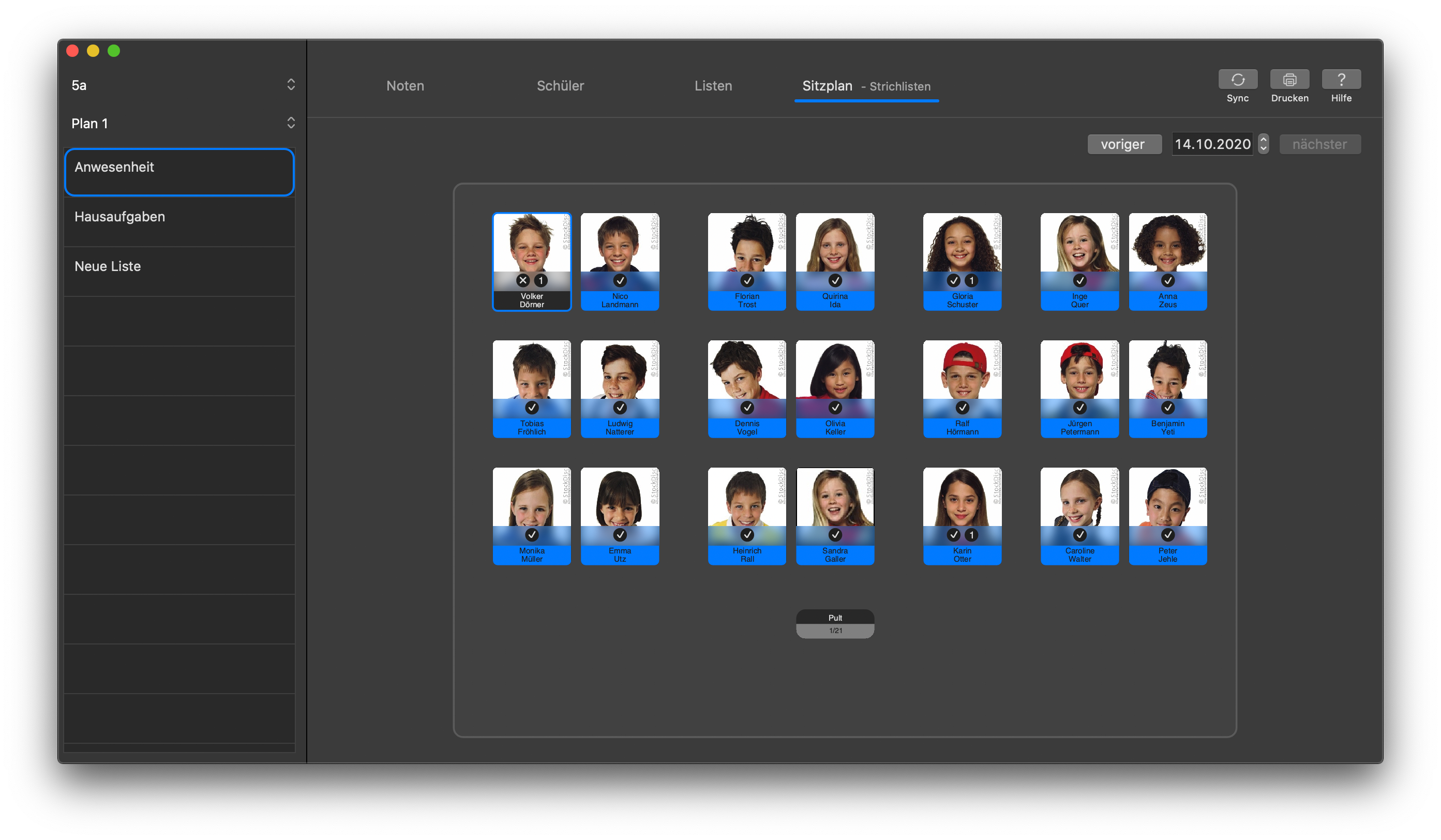
Task: Click the Drucken printer icon
Action: pyautogui.click(x=1289, y=80)
